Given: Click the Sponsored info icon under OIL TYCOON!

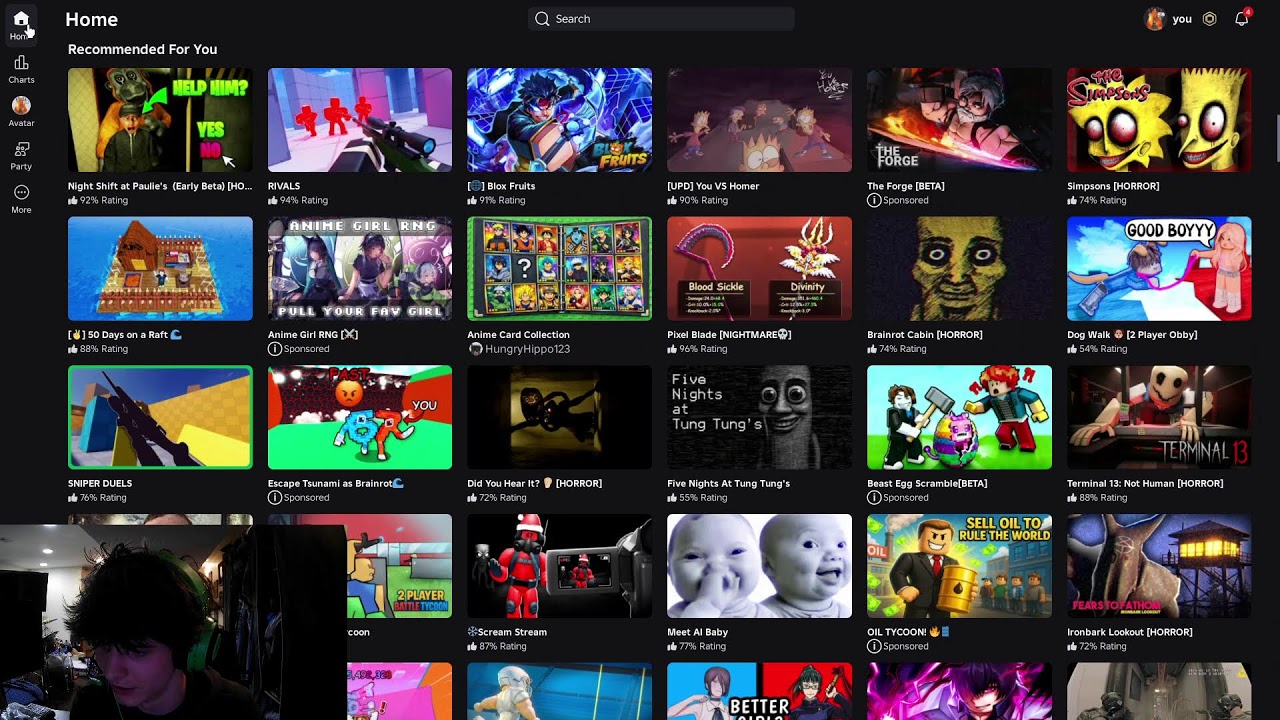Looking at the screenshot, I should tap(874, 646).
